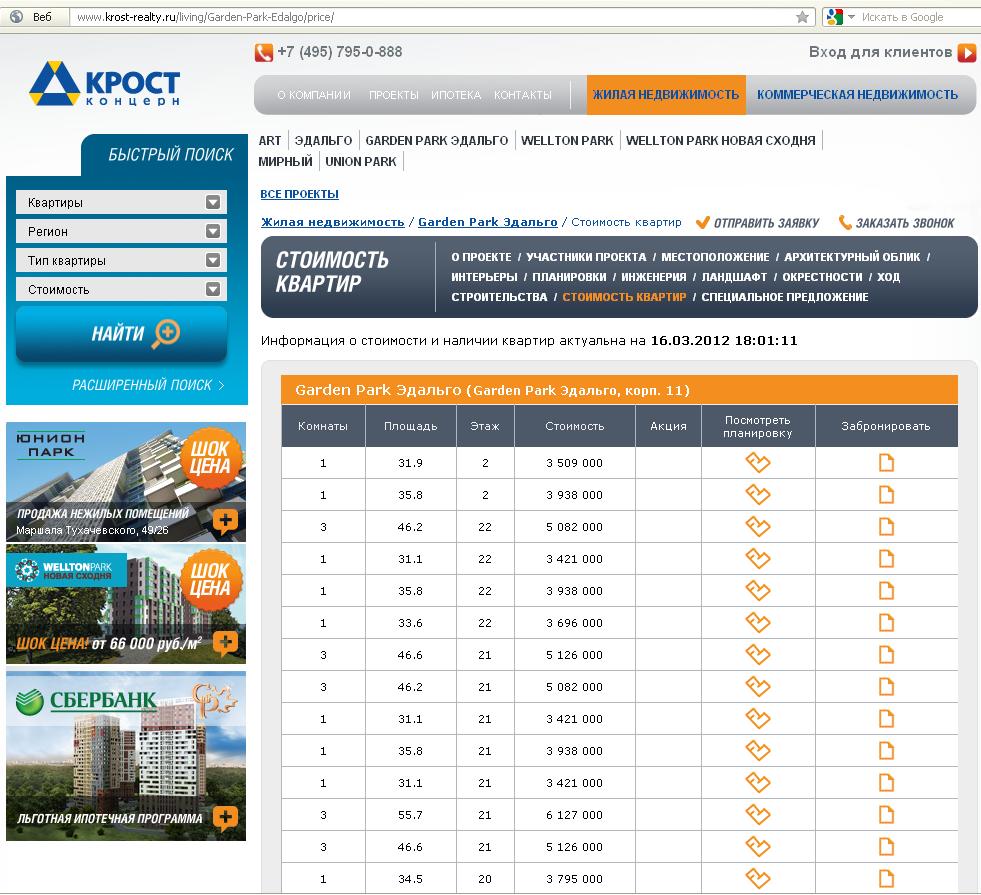Image resolution: width=981 pixels, height=895 pixels.
Task: Open the Контакты menu item
Action: [x=522, y=95]
